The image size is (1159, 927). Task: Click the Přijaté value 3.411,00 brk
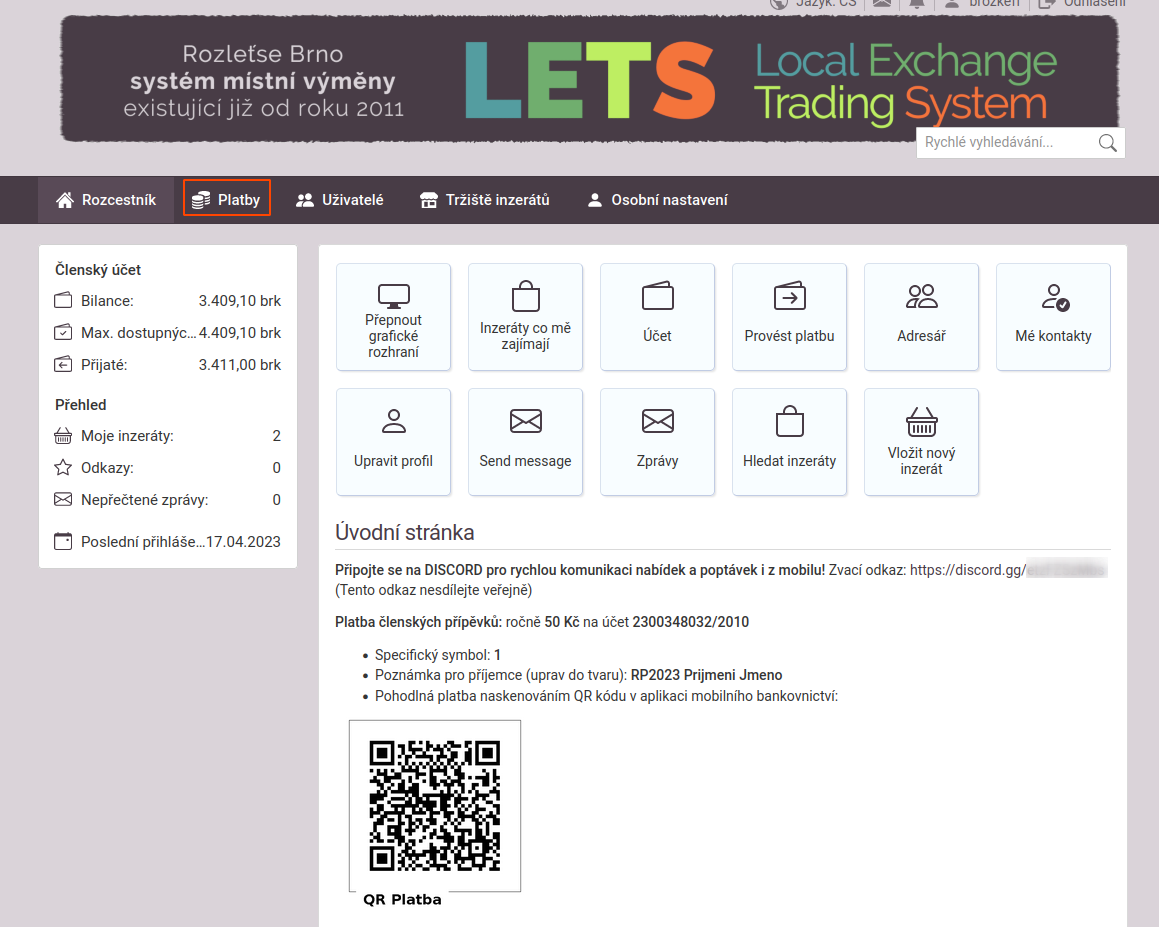pyautogui.click(x=239, y=364)
